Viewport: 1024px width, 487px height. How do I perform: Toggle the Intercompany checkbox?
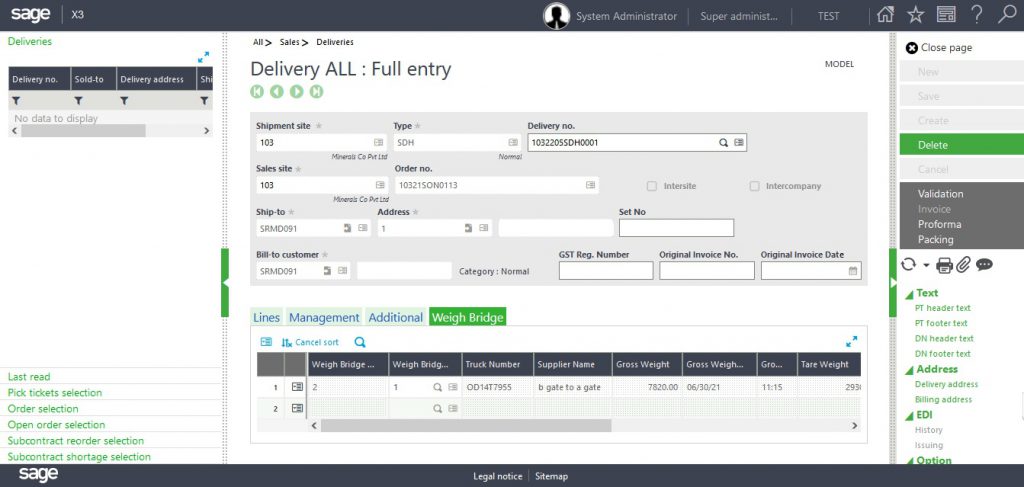click(x=754, y=186)
